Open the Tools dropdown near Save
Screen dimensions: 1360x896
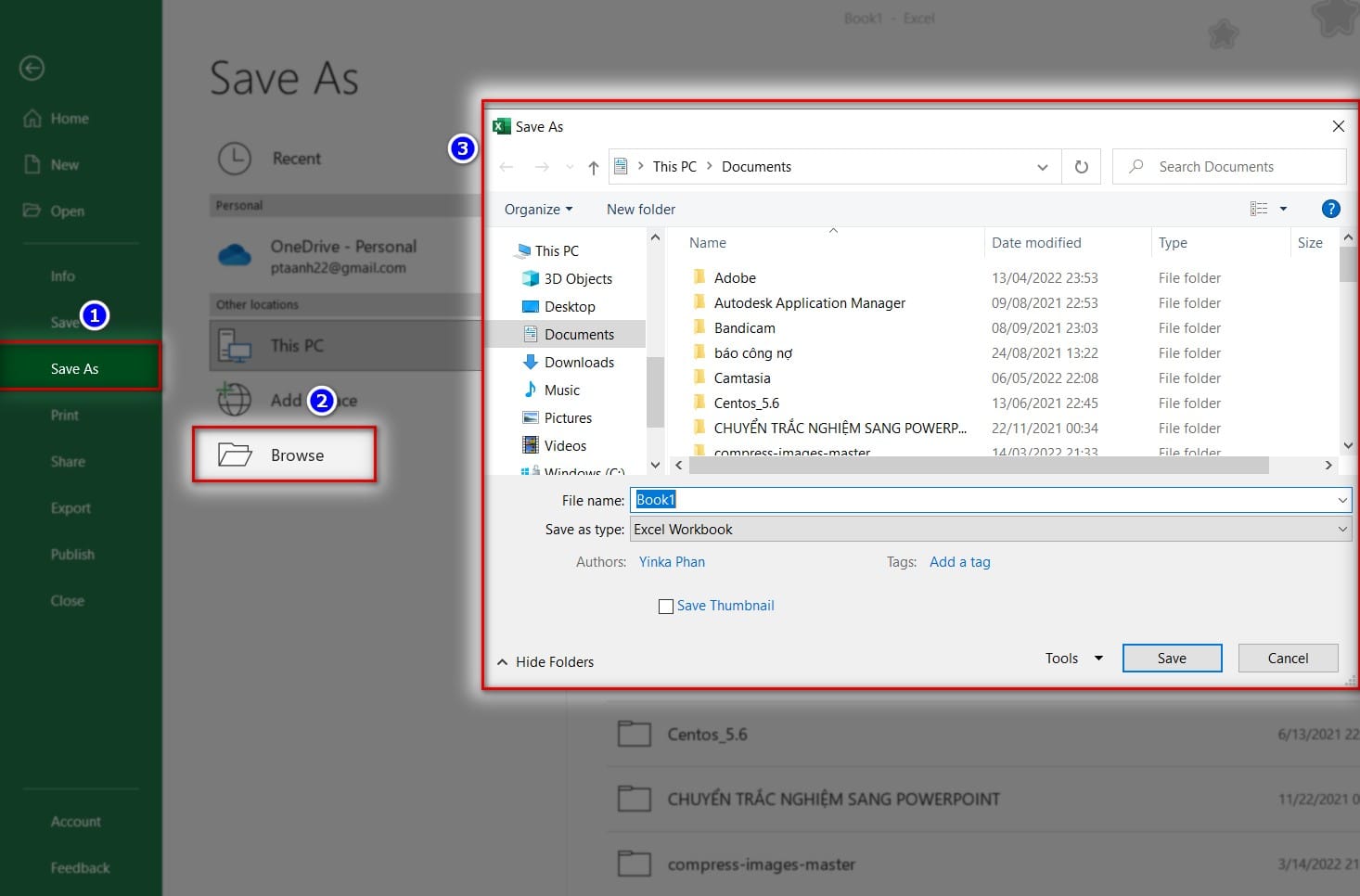1071,658
